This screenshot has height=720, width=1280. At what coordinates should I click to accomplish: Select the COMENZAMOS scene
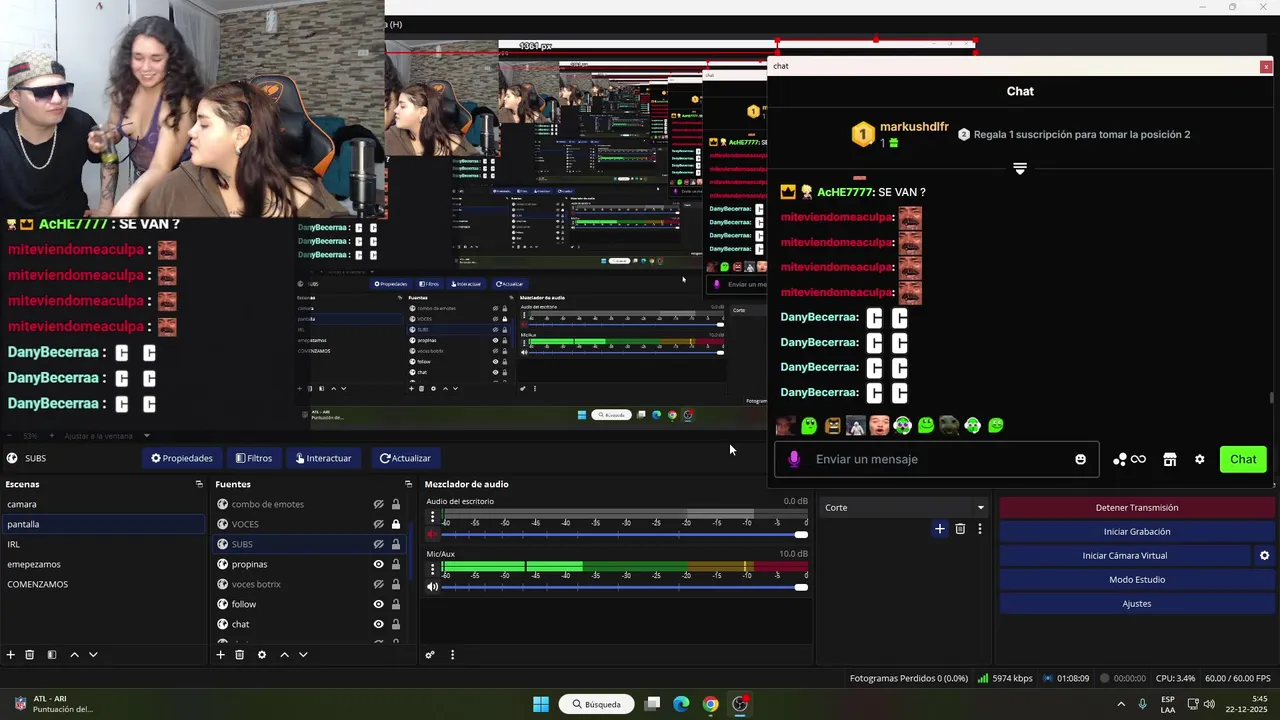[103, 584]
